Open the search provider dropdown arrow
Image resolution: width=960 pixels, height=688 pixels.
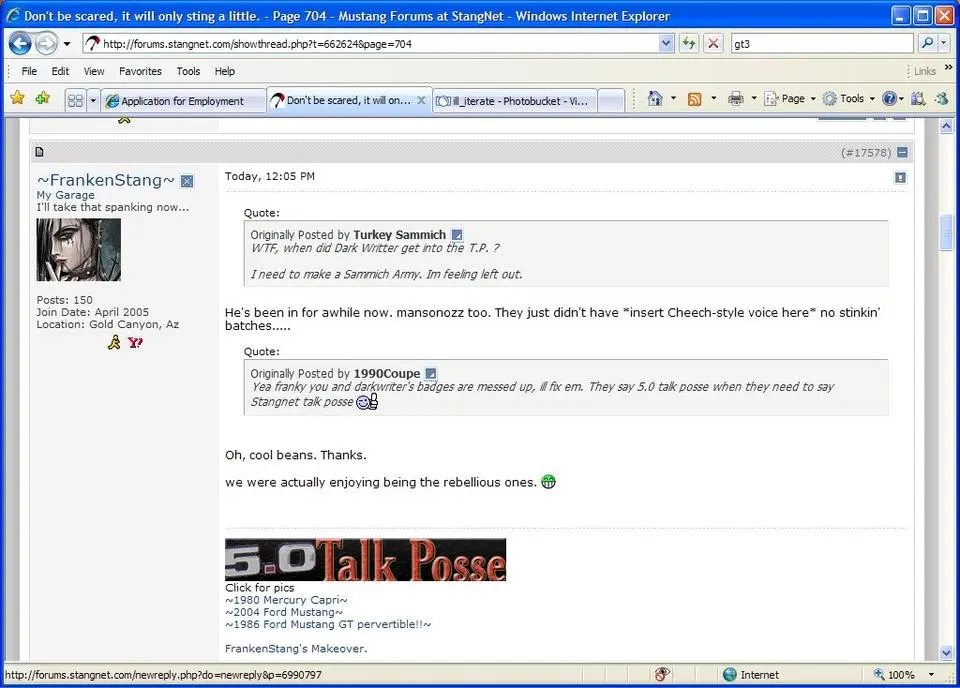943,43
